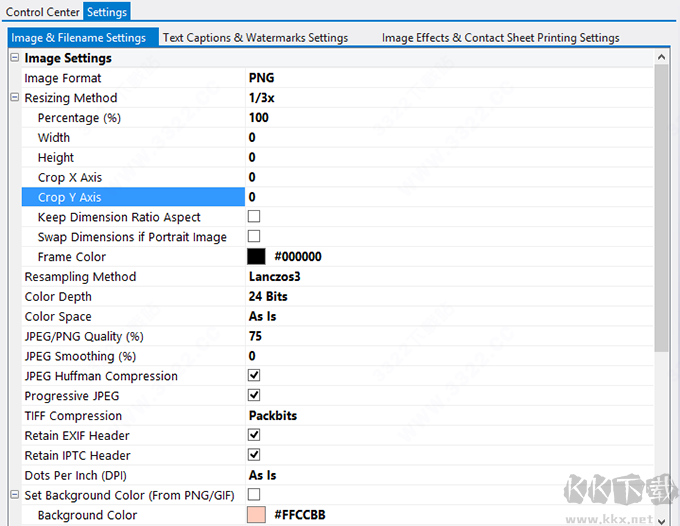
Task: Select the Image & Filename Settings tab
Action: point(78,38)
